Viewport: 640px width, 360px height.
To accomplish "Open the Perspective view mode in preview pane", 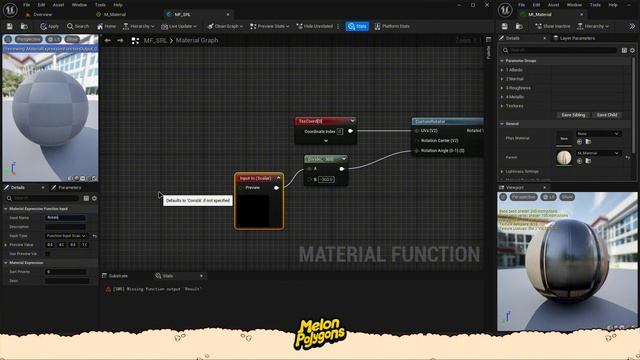I will (29, 39).
